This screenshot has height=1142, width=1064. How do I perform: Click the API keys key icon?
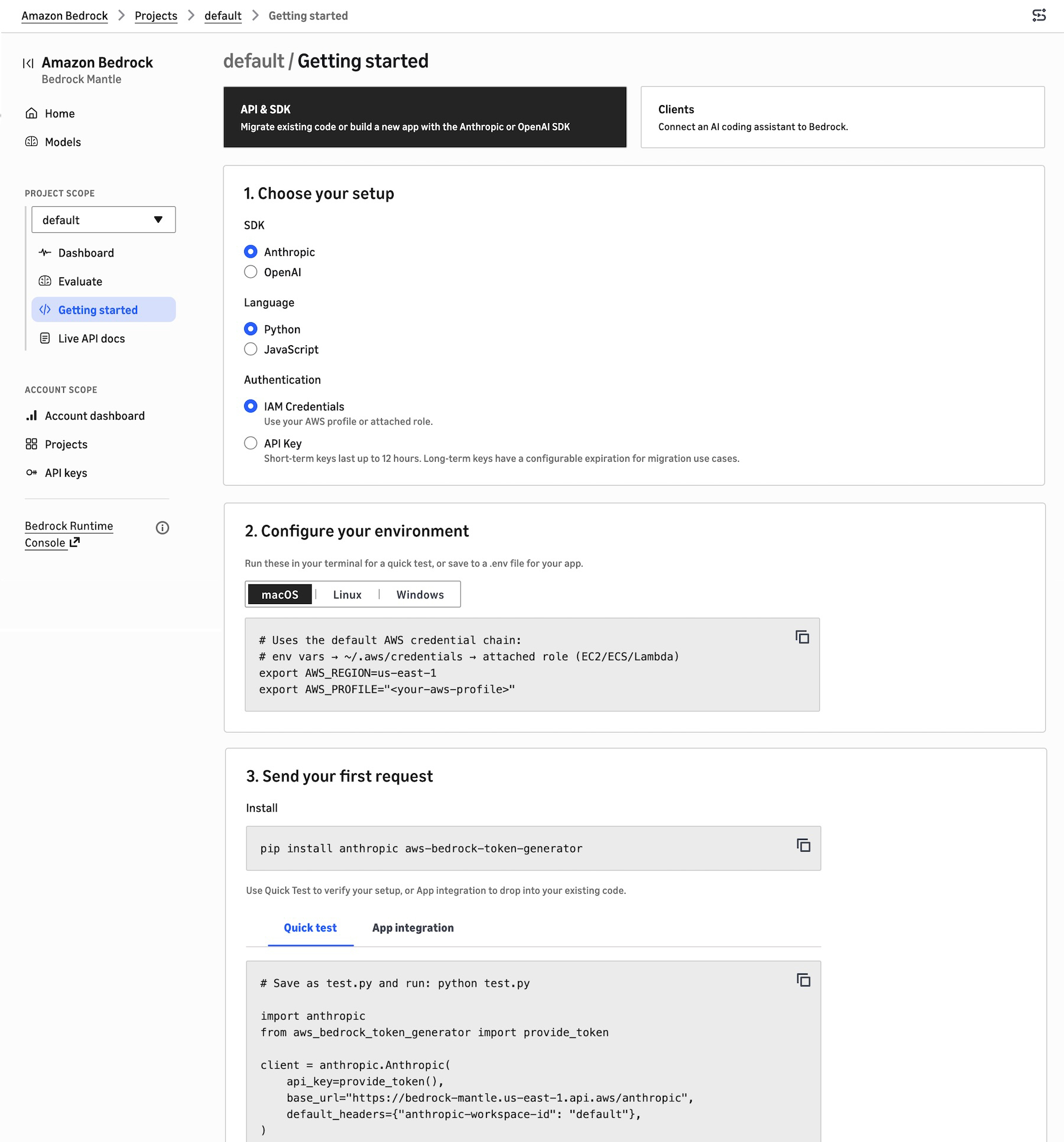pyautogui.click(x=31, y=473)
